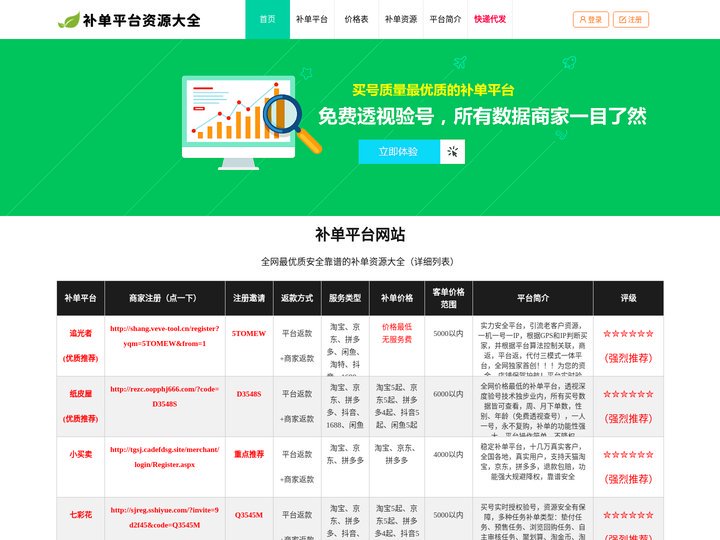Go to 价格表 in the navigation
720x540 pixels.
[x=356, y=19]
